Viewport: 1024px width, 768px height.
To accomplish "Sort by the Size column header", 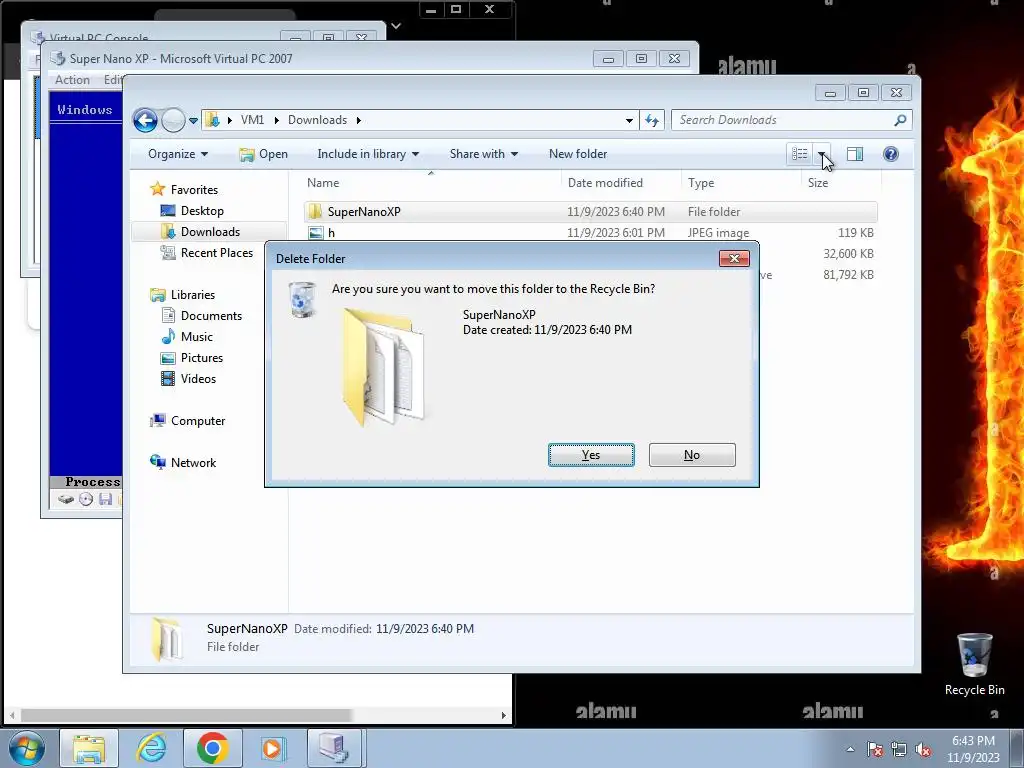I will (842, 183).
